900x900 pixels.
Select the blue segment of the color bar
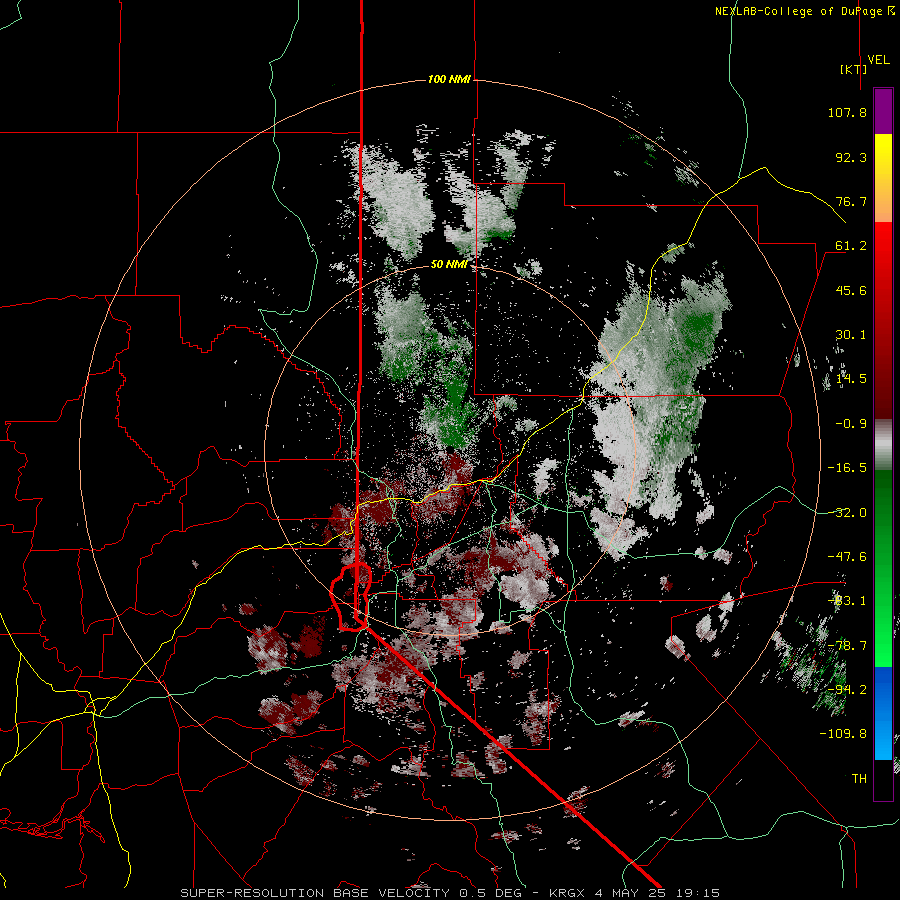click(883, 713)
